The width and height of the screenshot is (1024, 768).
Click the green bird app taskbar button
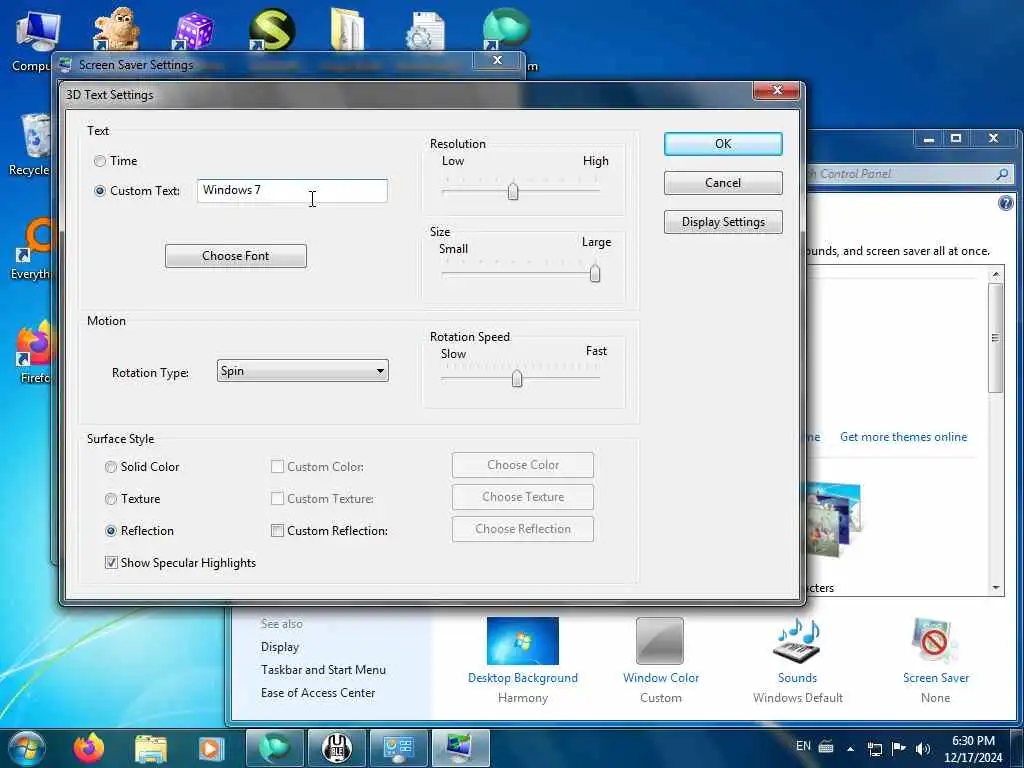point(274,748)
